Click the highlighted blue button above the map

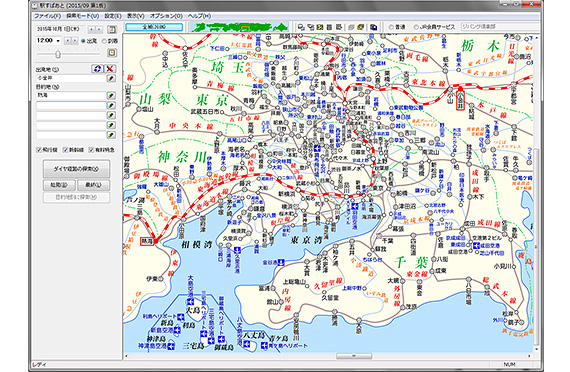pyautogui.click(x=154, y=27)
